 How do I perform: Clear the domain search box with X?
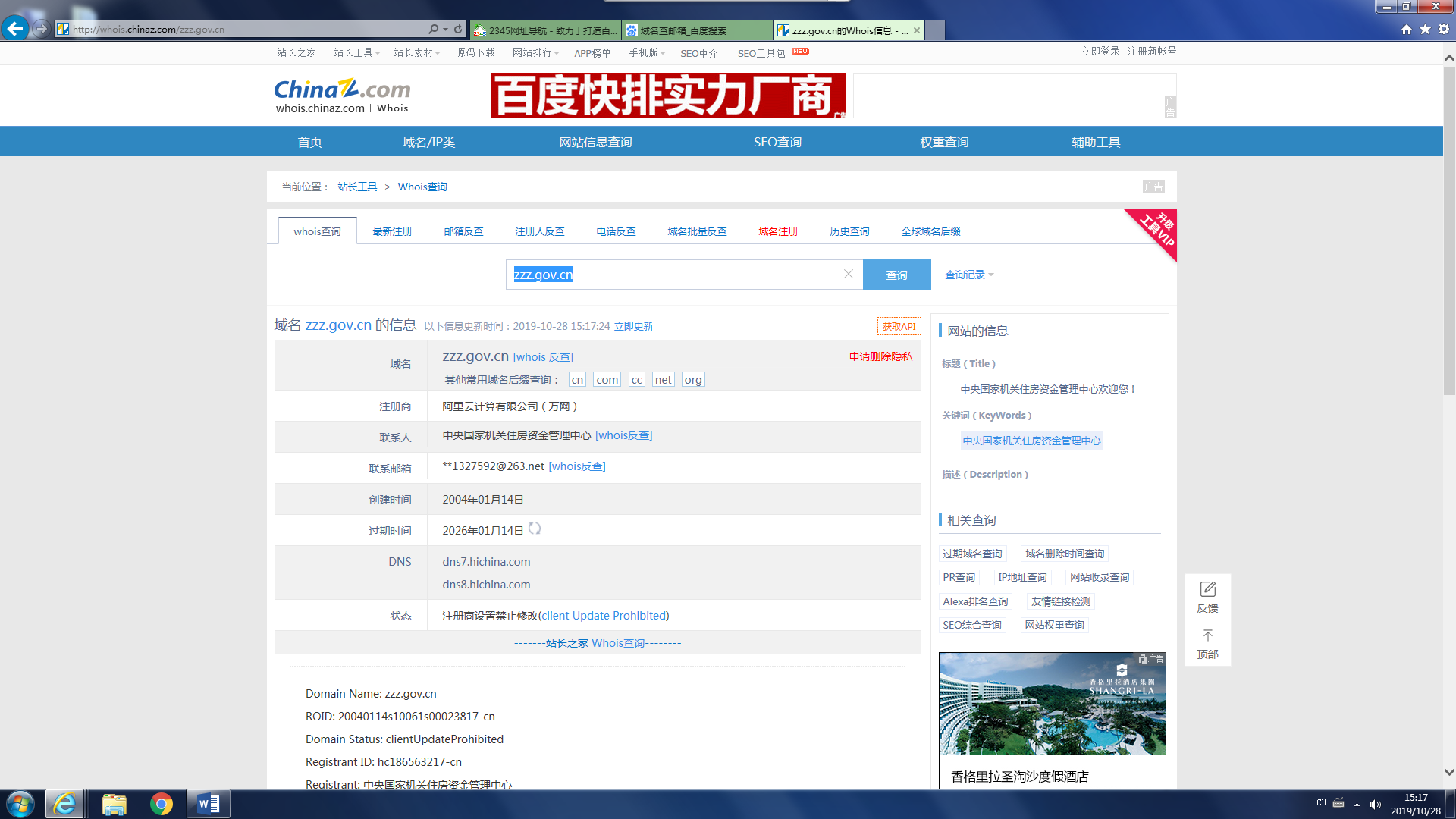pyautogui.click(x=849, y=274)
